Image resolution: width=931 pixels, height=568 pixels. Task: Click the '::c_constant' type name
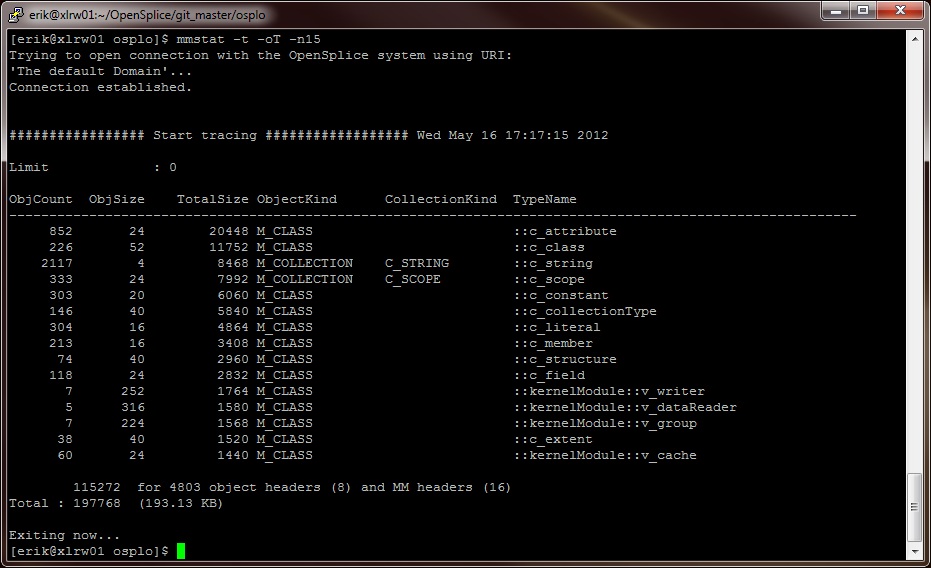pyautogui.click(x=560, y=296)
